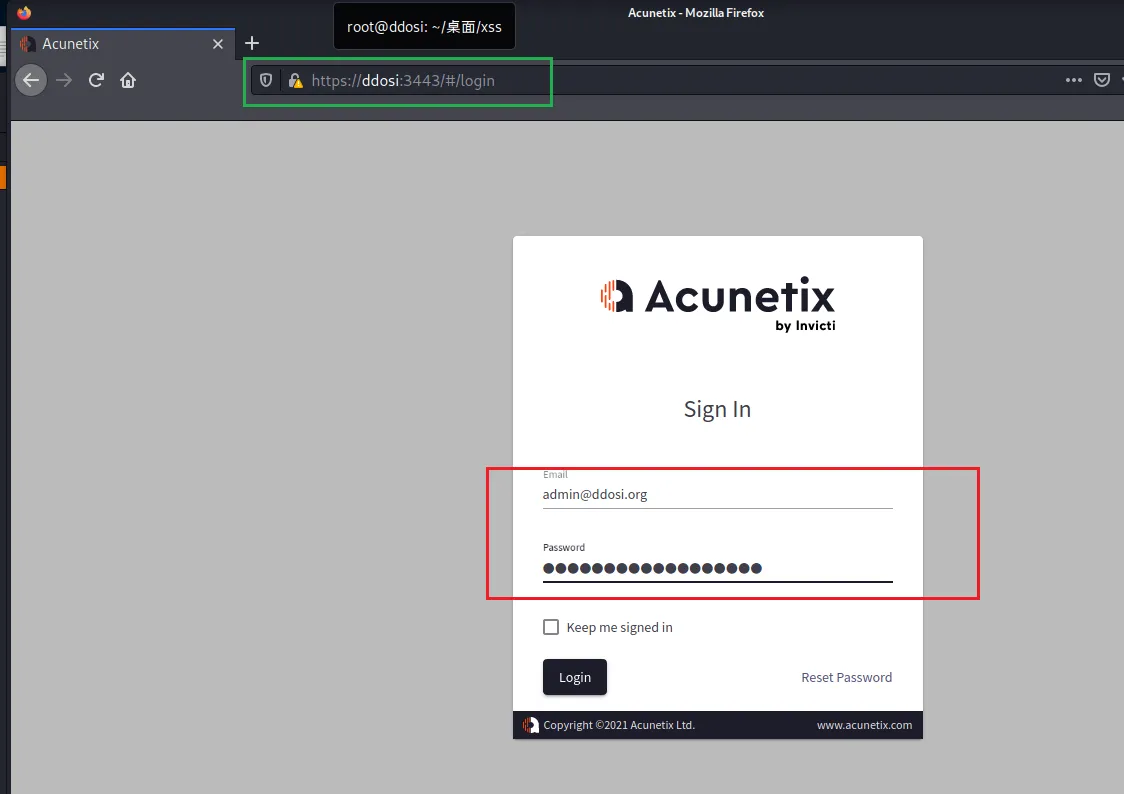Click the Firefox logo in title bar
Screen dimensions: 1124x794
(x=24, y=12)
